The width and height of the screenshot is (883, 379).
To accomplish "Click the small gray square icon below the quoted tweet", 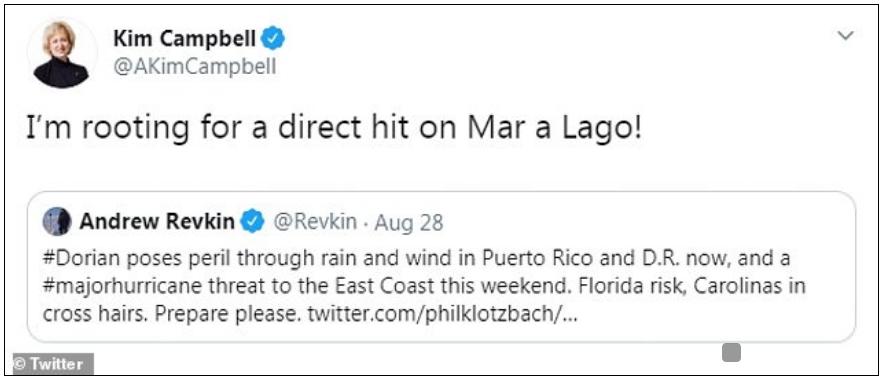I will click(x=732, y=353).
